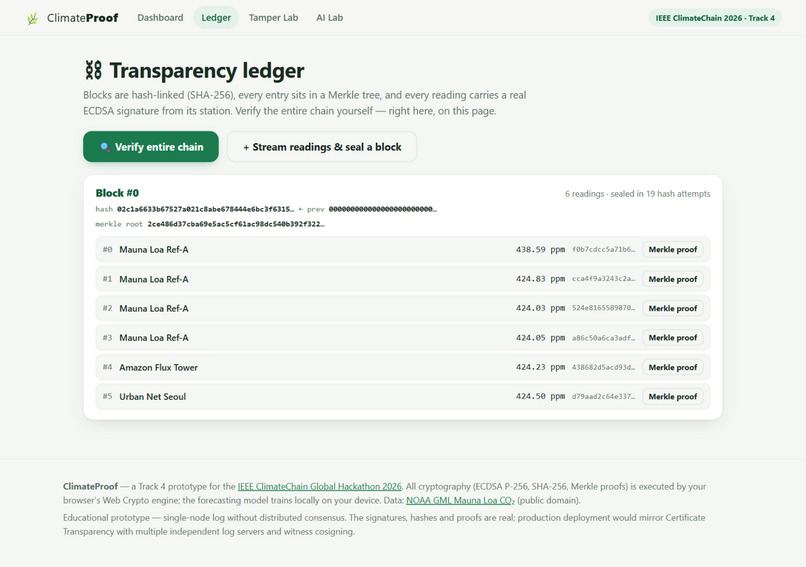Select merkle root 2ce486d37cba69e5ac5cf…
The height and width of the screenshot is (567, 806).
click(x=236, y=224)
